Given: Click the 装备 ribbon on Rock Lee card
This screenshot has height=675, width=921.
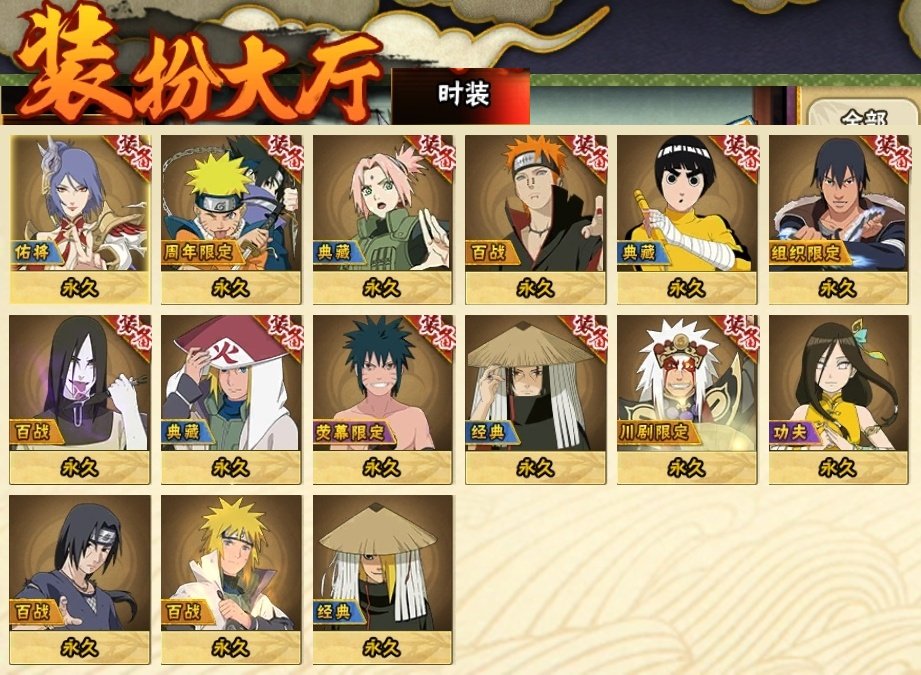Looking at the screenshot, I should [736, 156].
